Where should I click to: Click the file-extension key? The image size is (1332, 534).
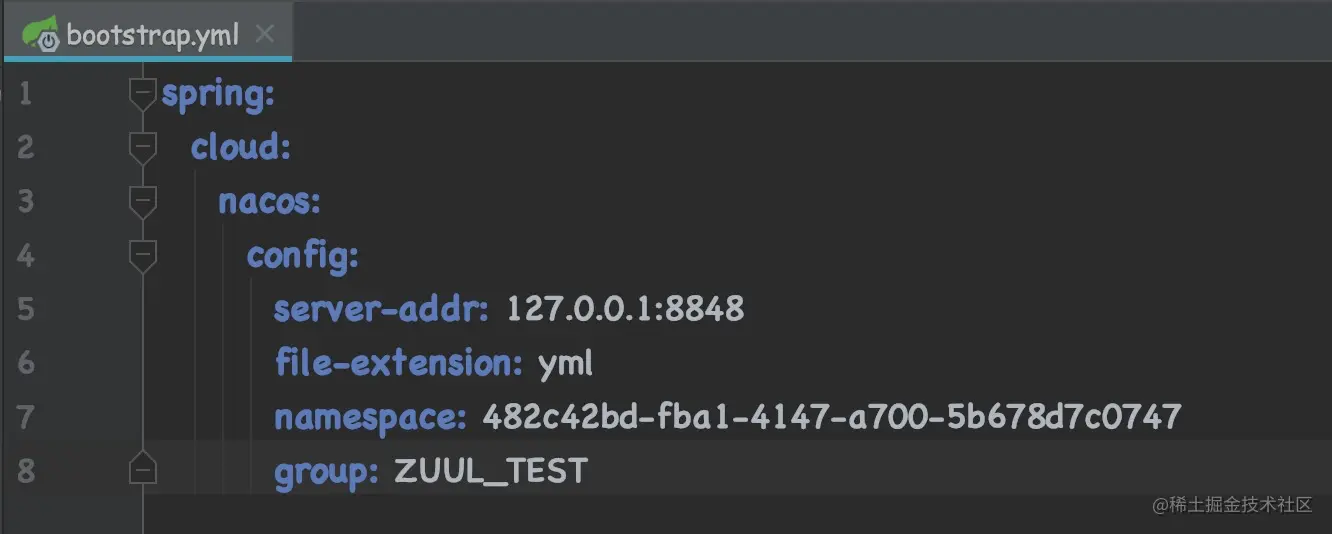[399, 363]
